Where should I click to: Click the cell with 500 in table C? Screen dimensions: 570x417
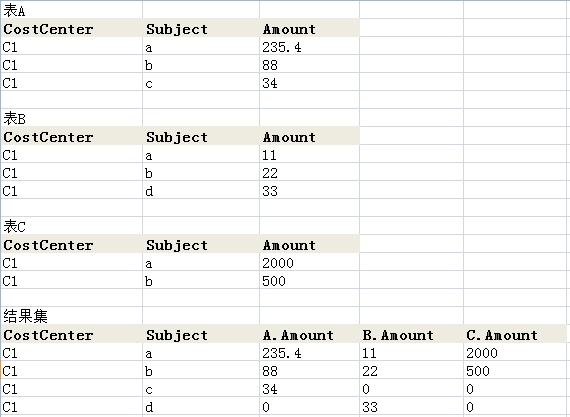click(309, 280)
